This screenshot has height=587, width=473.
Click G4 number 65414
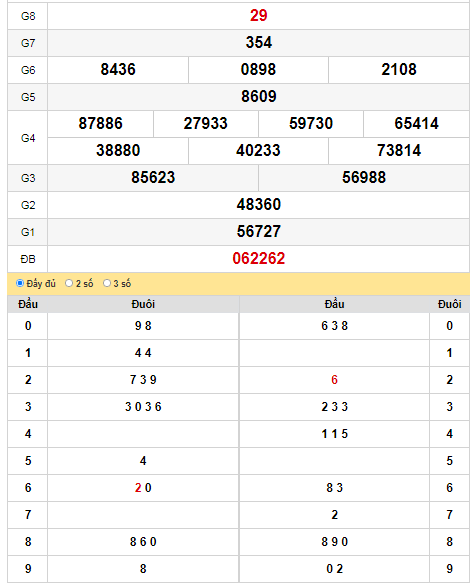point(416,124)
